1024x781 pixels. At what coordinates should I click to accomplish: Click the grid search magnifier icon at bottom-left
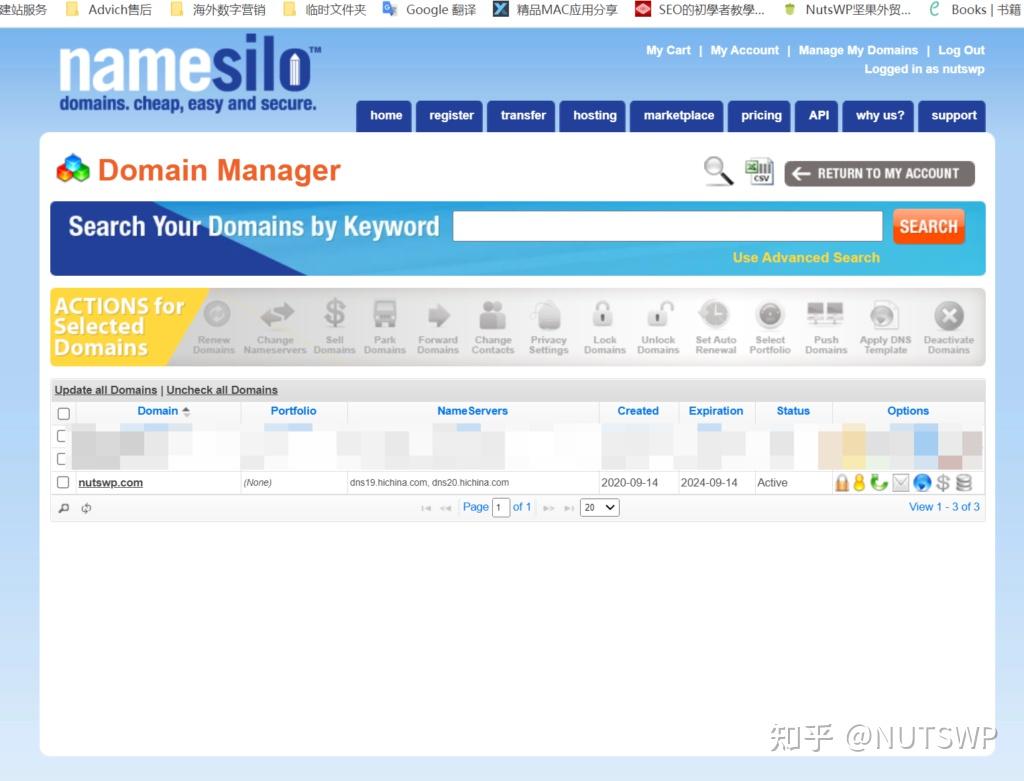(63, 508)
